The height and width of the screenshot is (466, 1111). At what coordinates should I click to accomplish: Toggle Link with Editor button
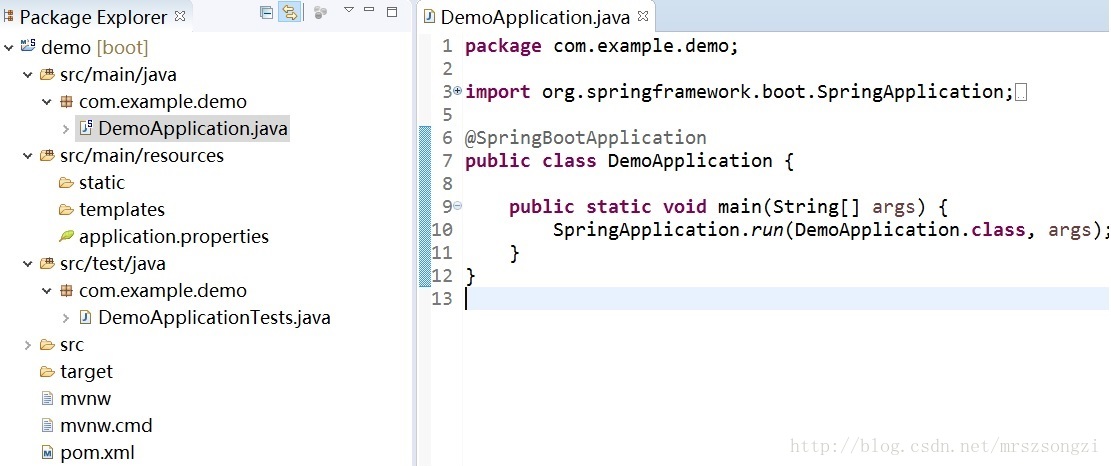pos(290,13)
